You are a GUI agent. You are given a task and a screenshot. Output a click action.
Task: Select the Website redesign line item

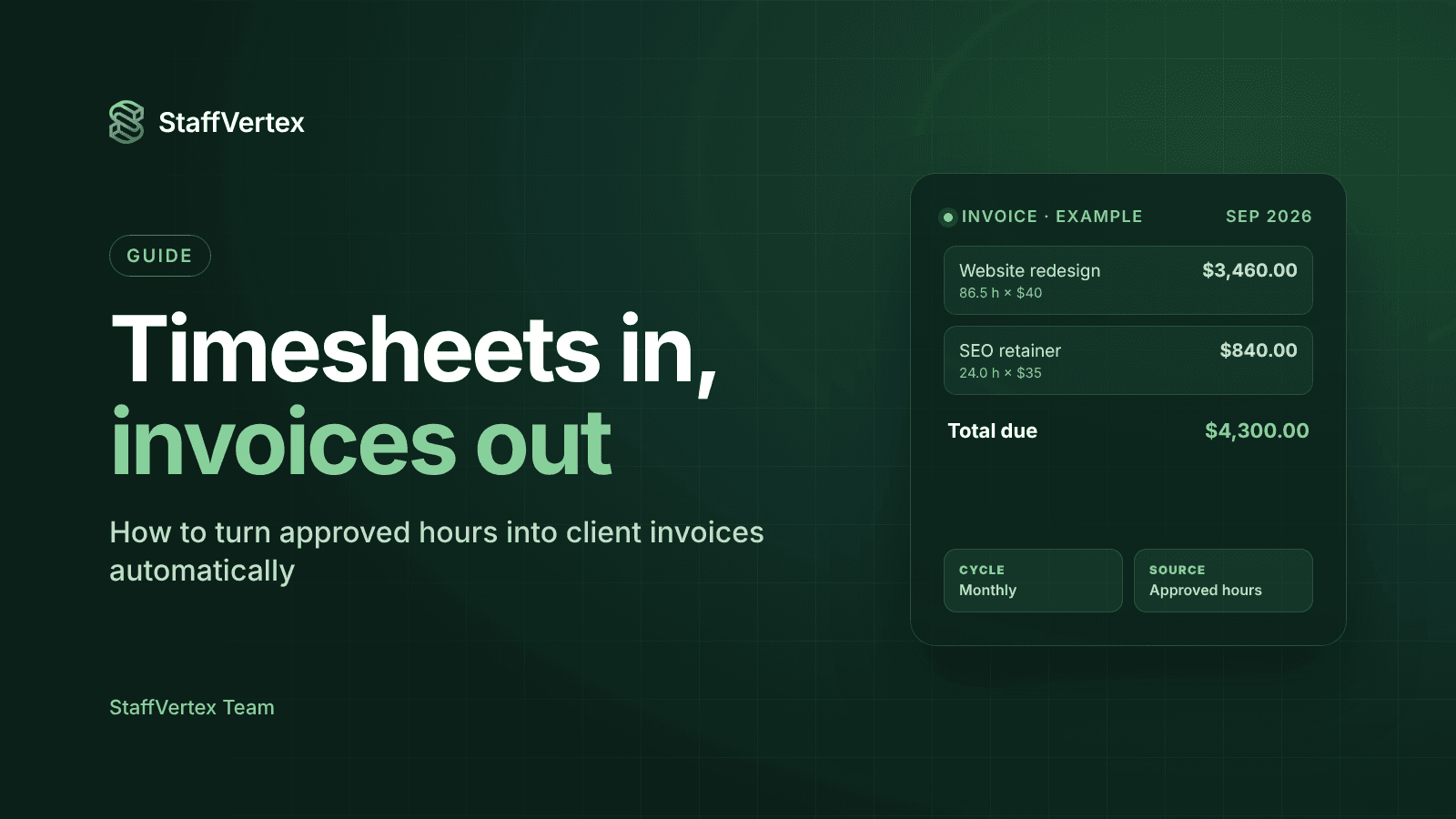point(1128,280)
